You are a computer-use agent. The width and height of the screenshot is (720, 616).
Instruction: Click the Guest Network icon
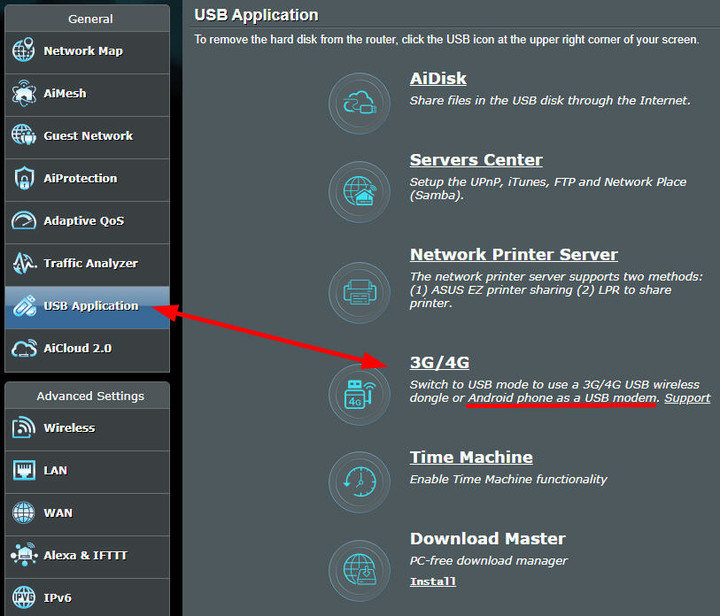[23, 135]
